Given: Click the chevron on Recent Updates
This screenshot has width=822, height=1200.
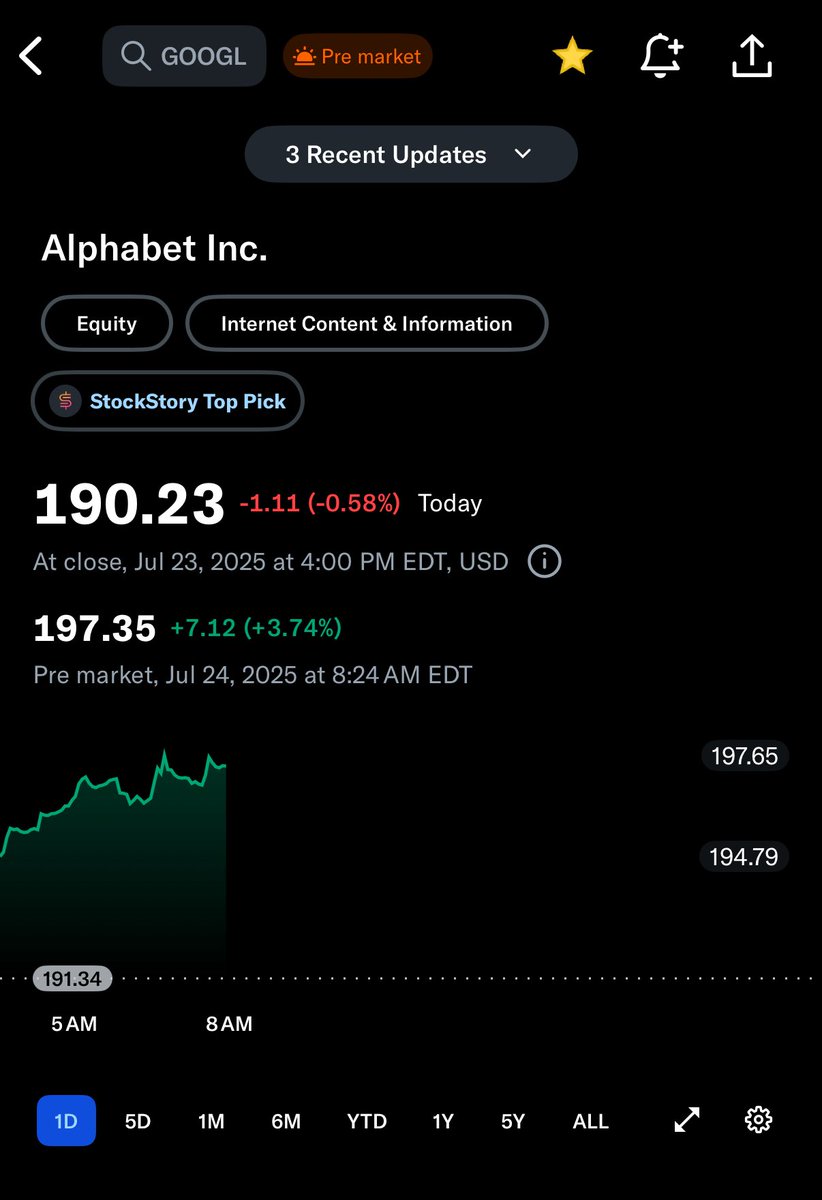Looking at the screenshot, I should click(x=522, y=154).
